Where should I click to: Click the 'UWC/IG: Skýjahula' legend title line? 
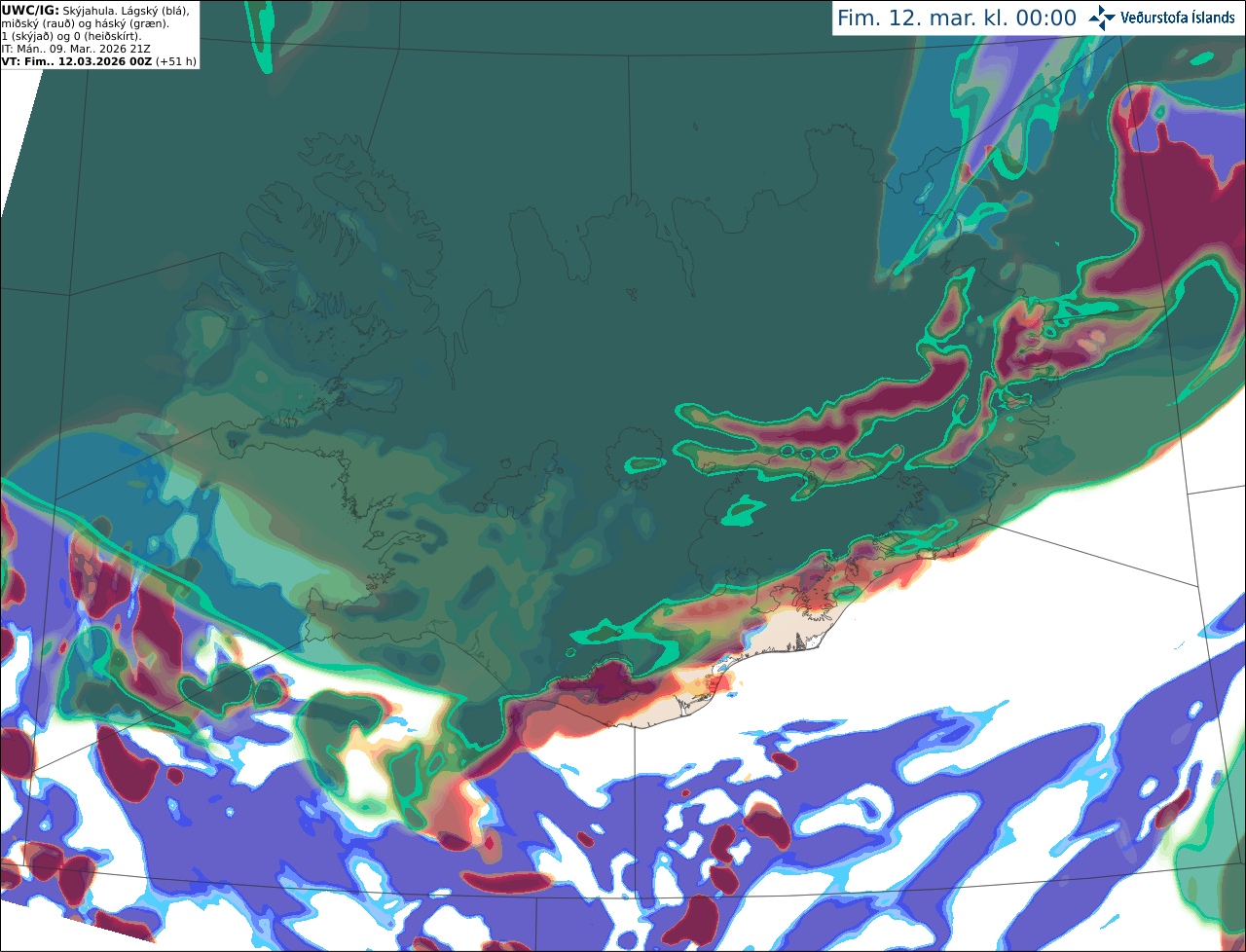[x=95, y=10]
